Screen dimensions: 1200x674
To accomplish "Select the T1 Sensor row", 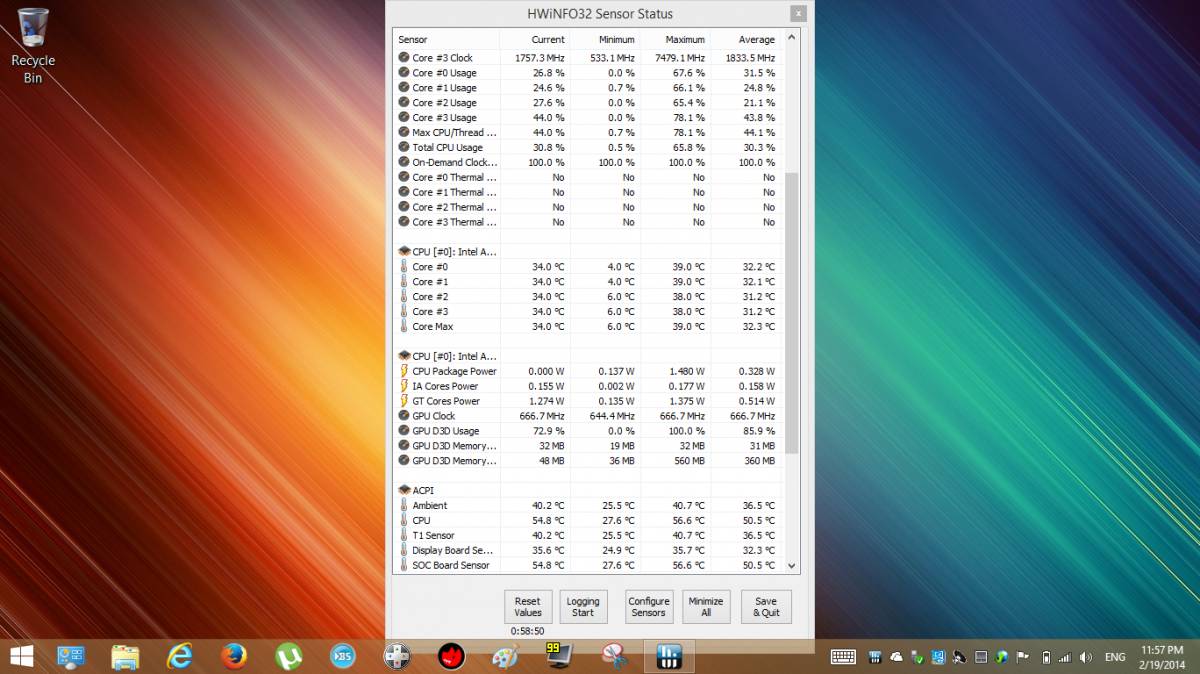I will tap(587, 535).
